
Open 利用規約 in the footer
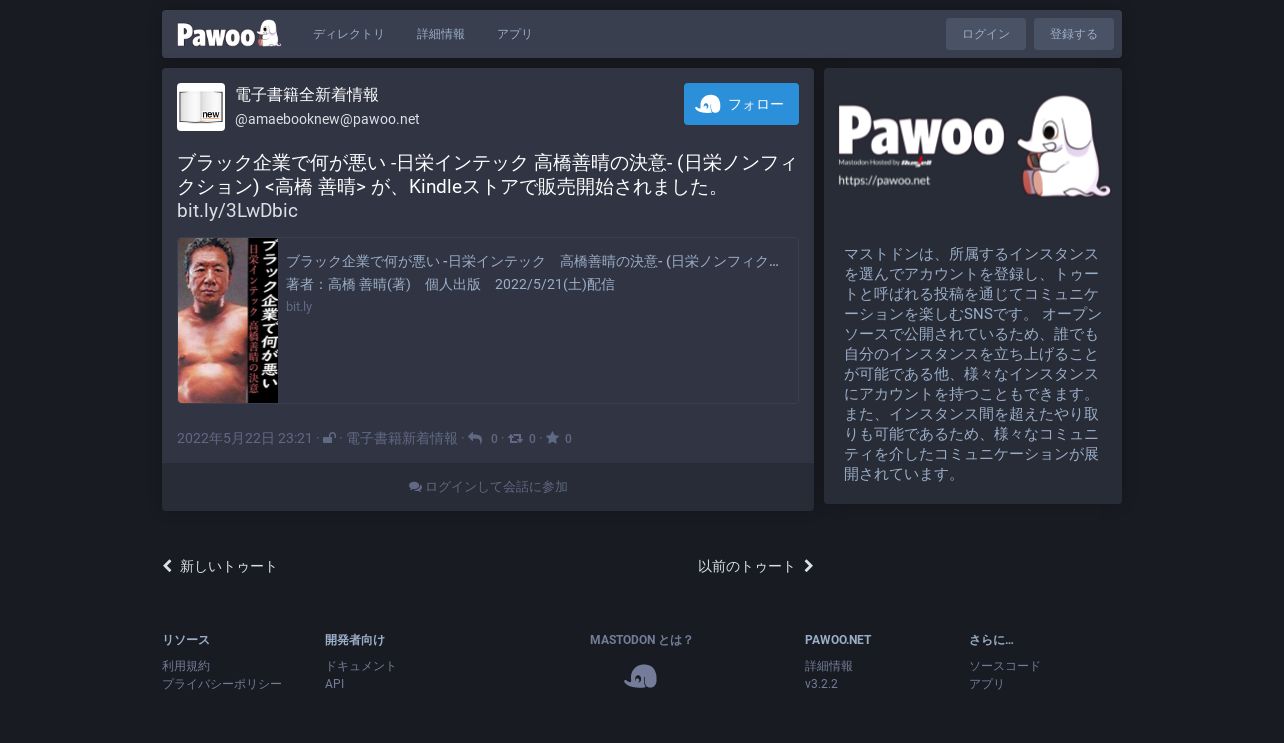coord(186,666)
